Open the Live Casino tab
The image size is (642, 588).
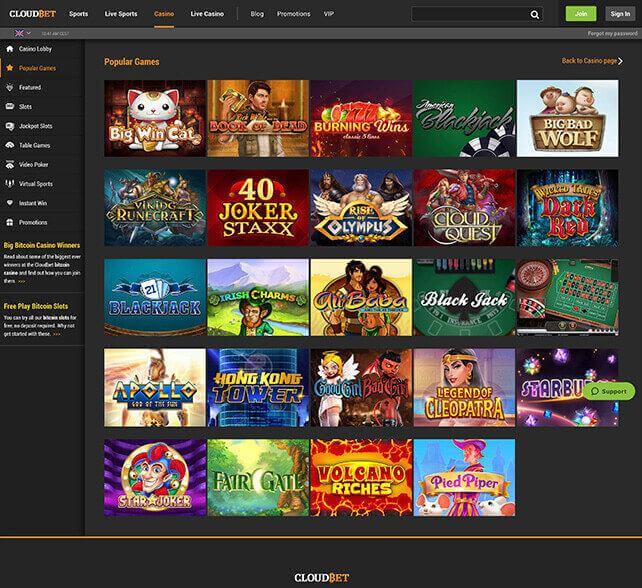click(207, 14)
